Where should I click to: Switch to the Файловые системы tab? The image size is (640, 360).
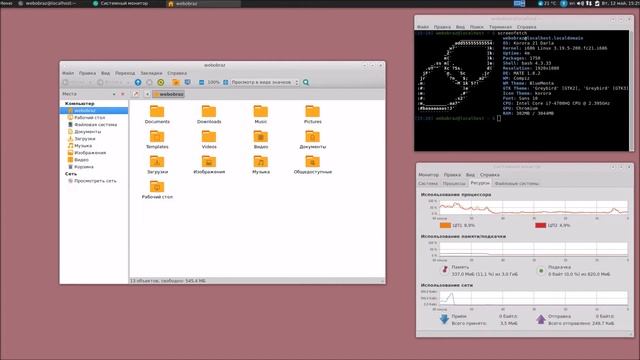(517, 184)
